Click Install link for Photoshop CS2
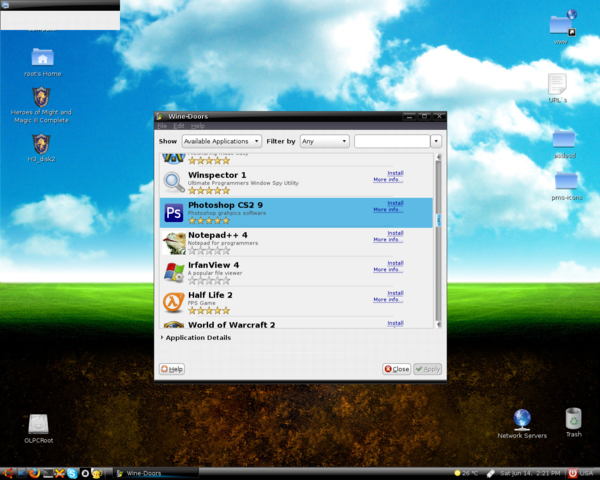 [x=395, y=203]
